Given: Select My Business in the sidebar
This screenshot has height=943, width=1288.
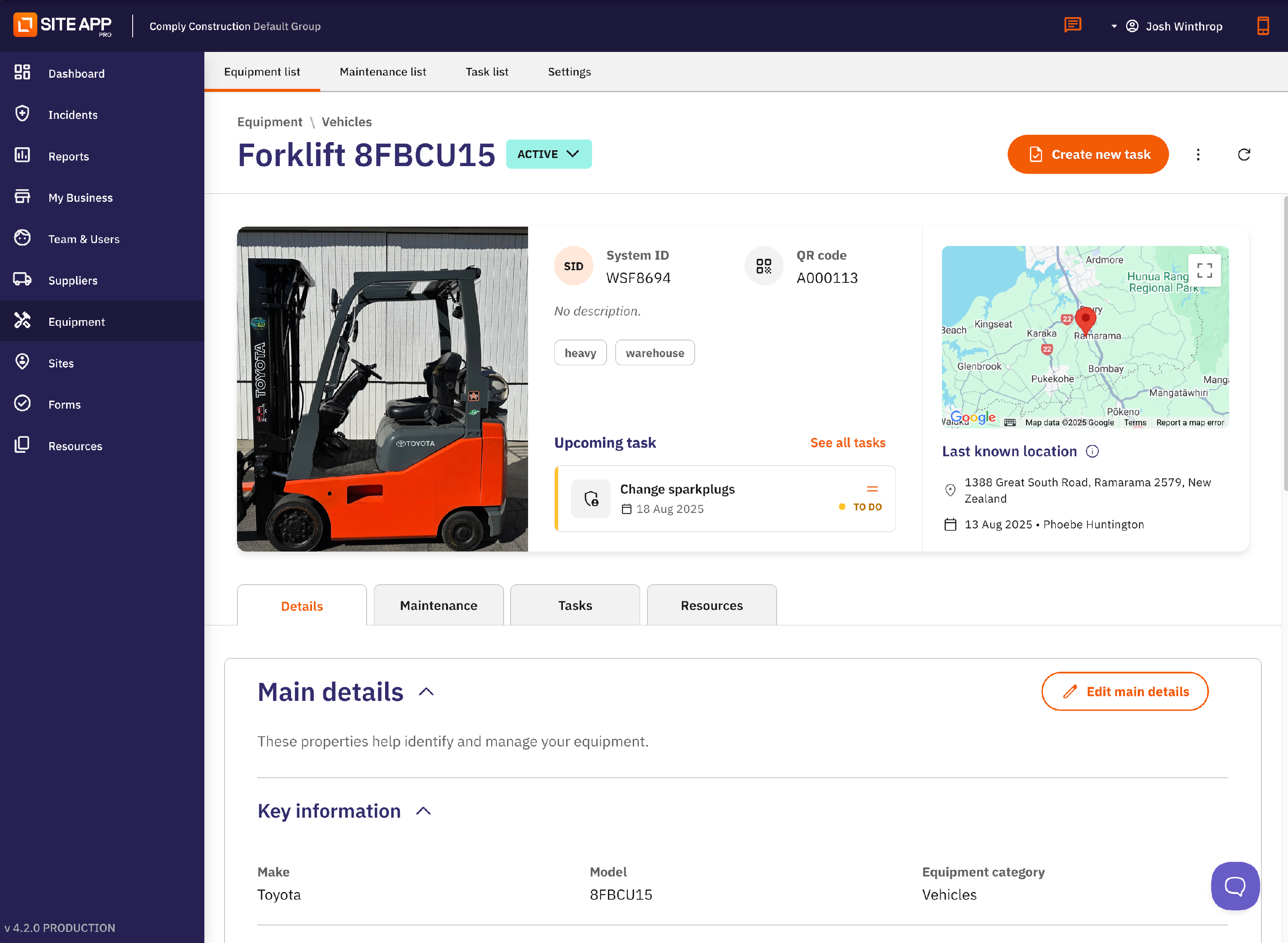Looking at the screenshot, I should (102, 197).
